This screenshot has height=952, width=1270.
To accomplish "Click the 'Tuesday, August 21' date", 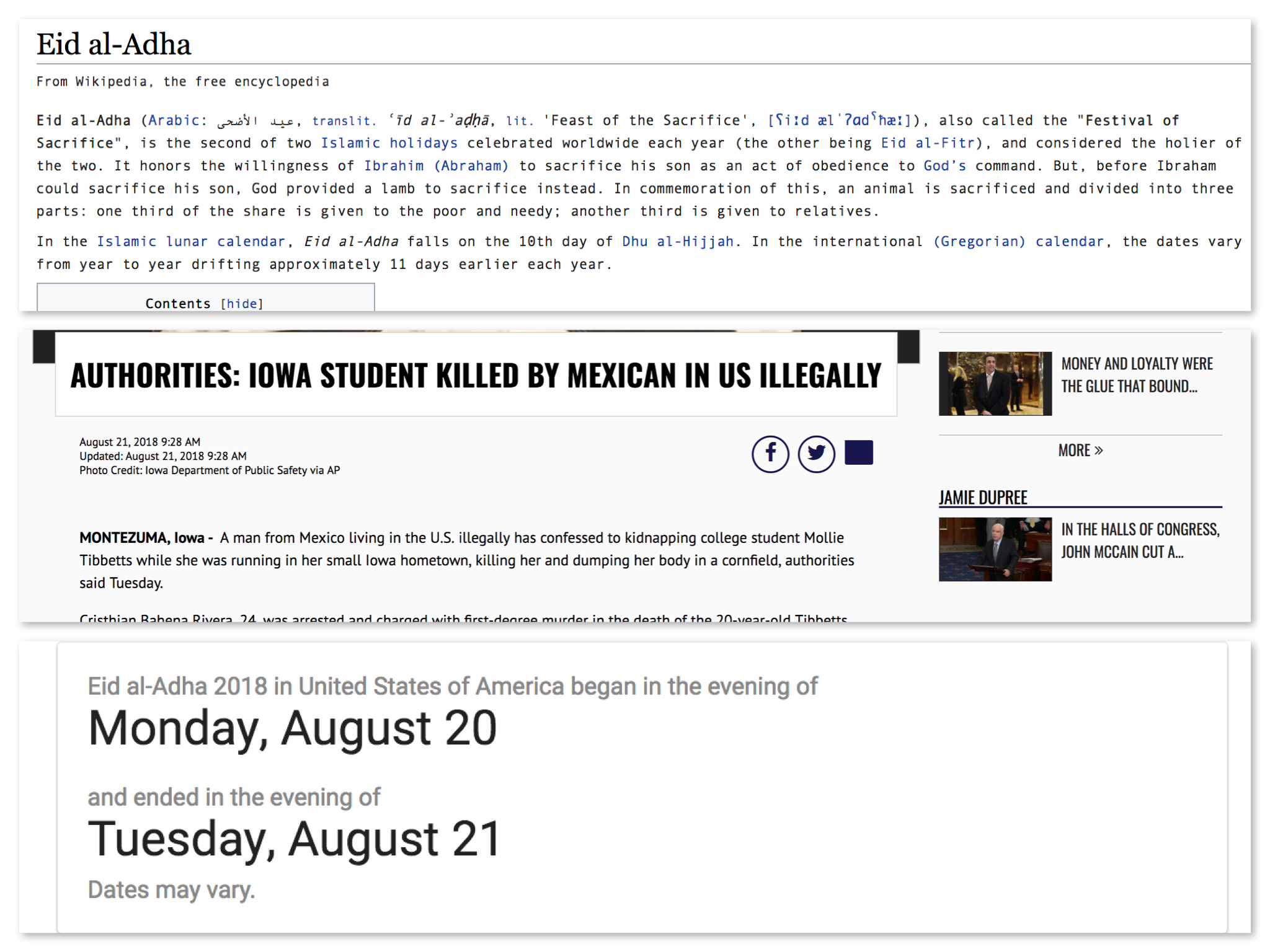I will tap(294, 839).
